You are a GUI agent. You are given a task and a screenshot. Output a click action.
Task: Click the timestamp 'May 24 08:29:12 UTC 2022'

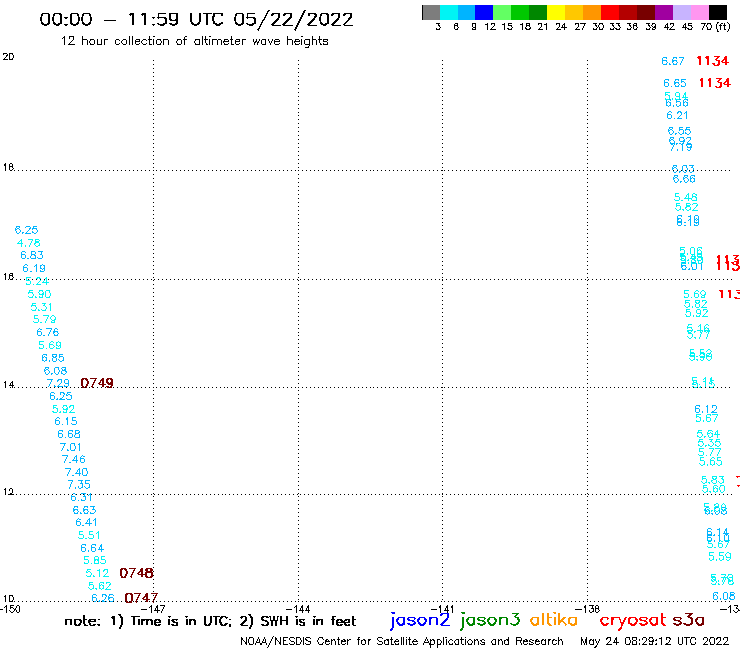tap(655, 641)
